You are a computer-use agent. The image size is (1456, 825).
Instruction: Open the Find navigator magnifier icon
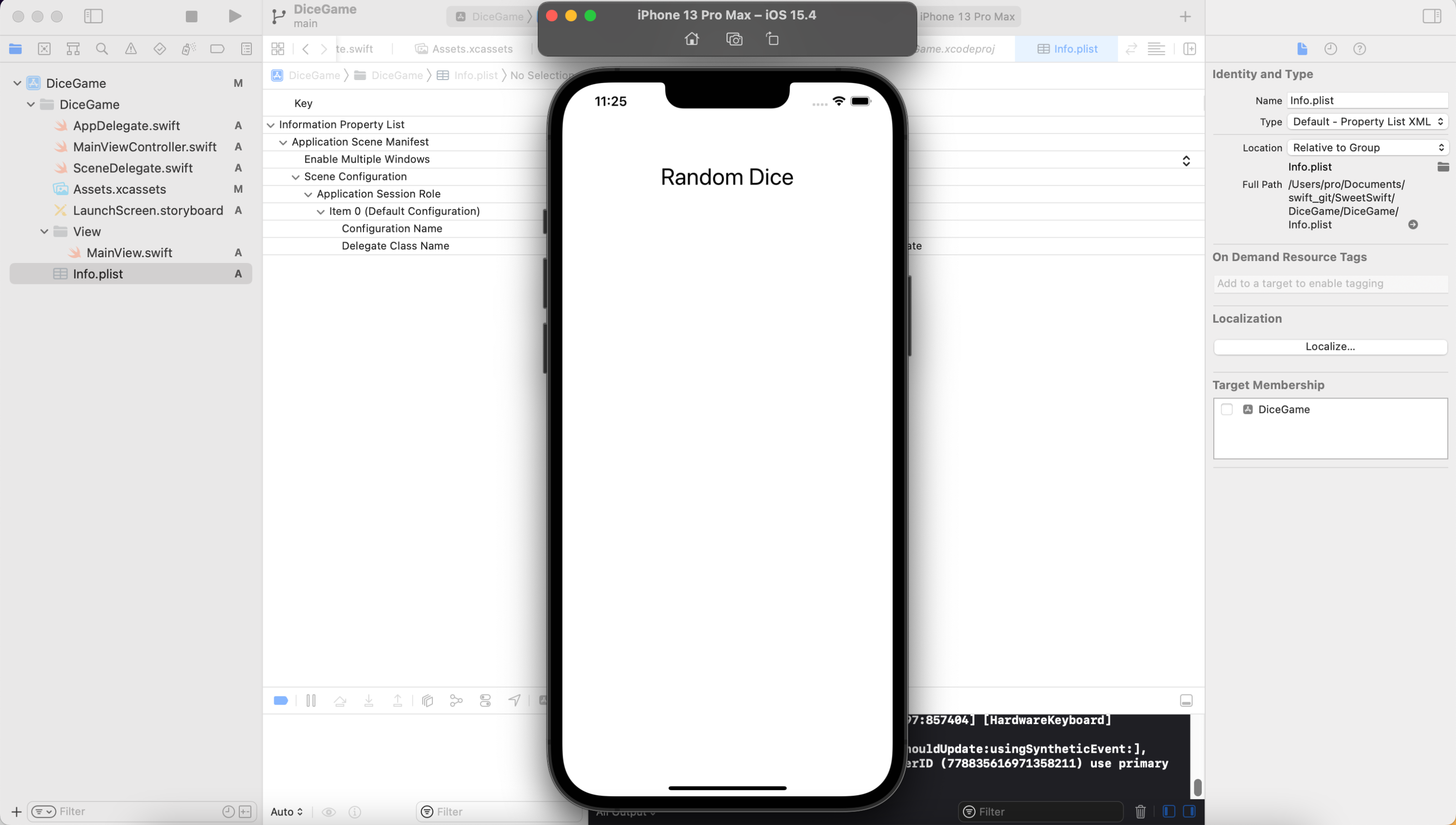coord(102,49)
